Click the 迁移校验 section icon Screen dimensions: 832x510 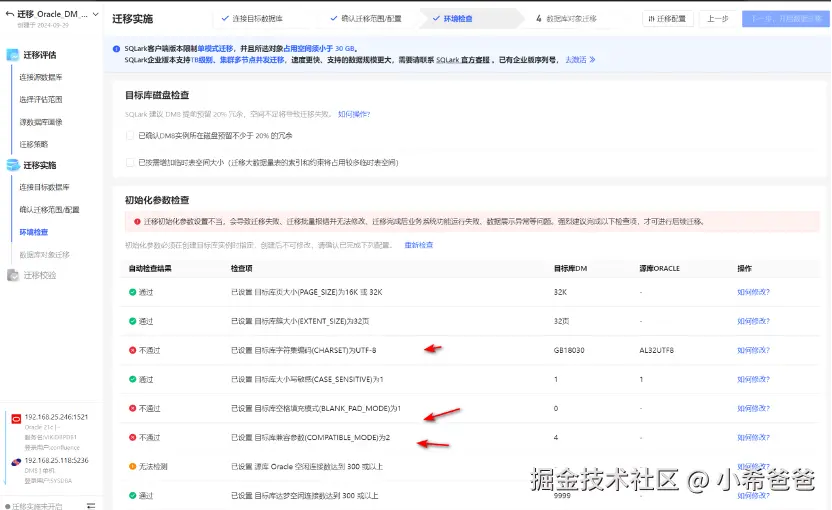tap(13, 275)
